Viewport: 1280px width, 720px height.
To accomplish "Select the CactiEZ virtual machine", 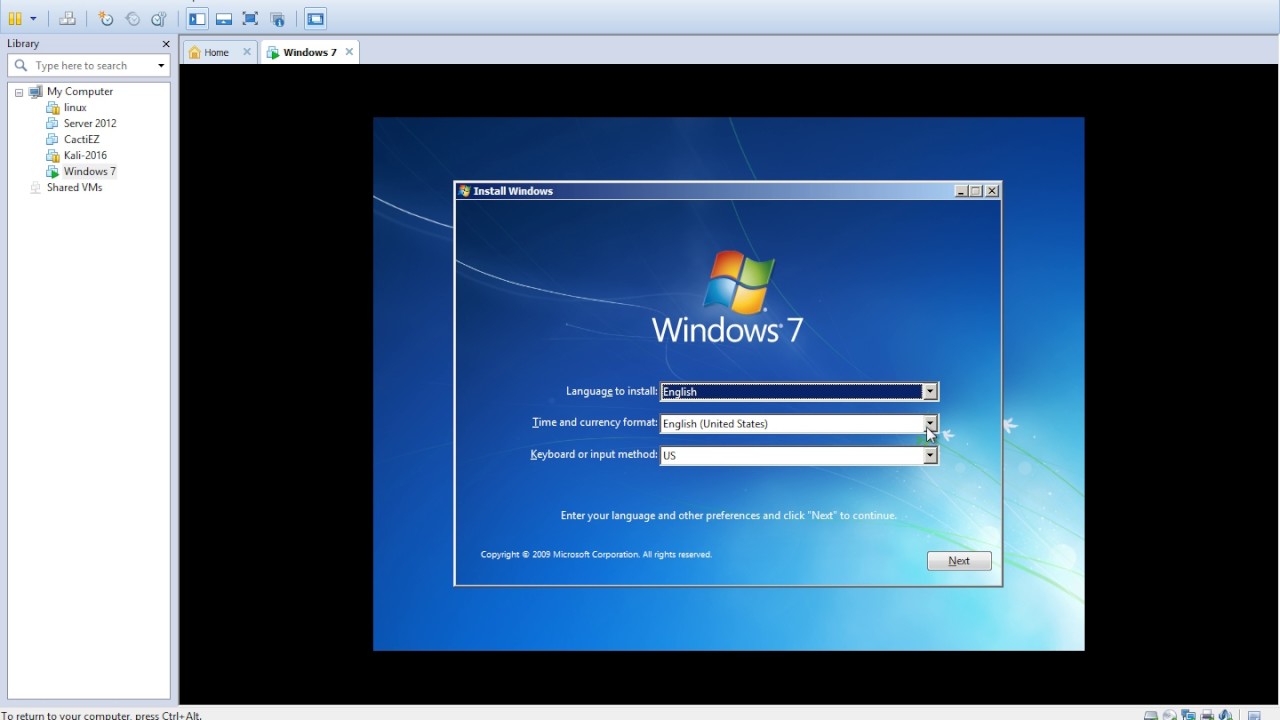I will coord(81,139).
